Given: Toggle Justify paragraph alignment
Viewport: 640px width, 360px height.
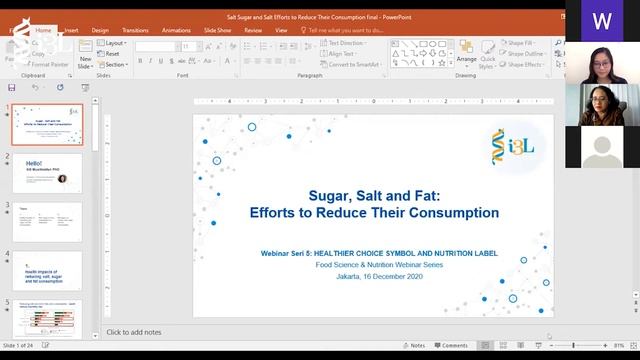Looking at the screenshot, I should click(279, 61).
